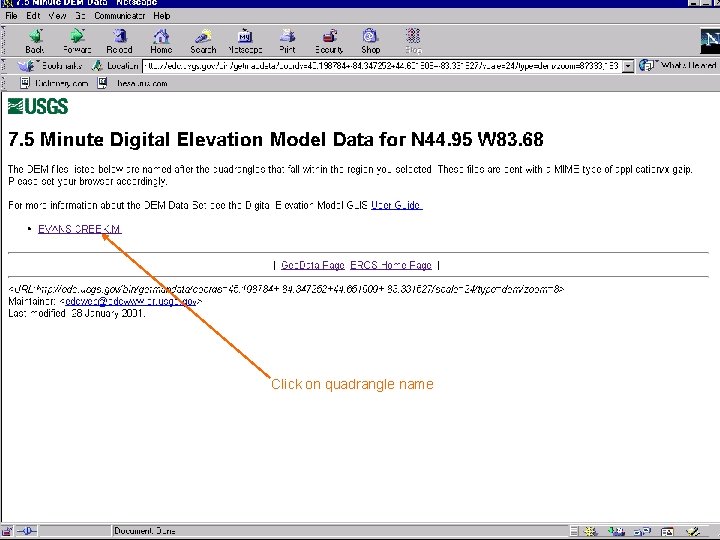Image resolution: width=720 pixels, height=540 pixels.
Task: Print the page with Print button
Action: [287, 41]
